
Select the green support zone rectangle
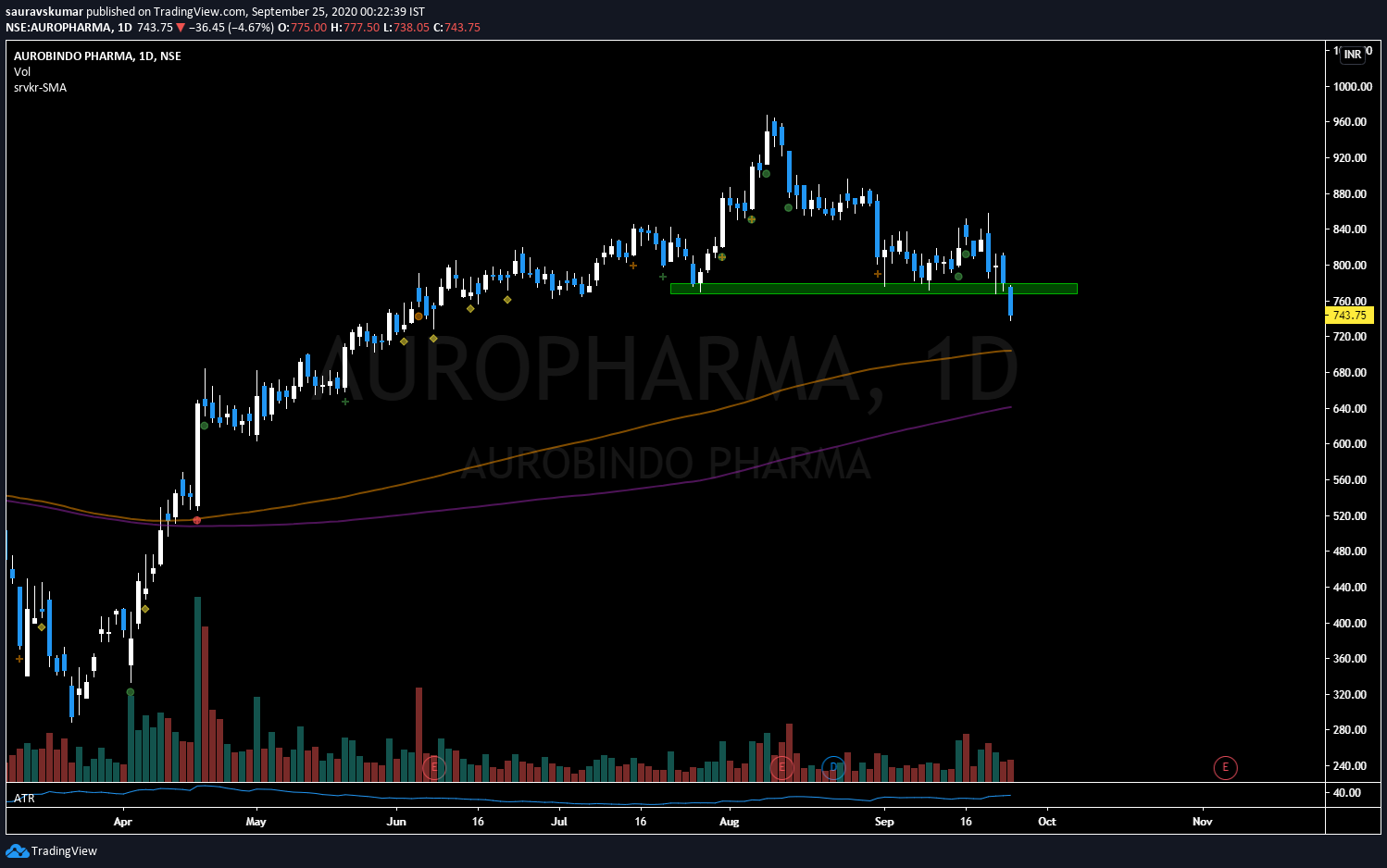click(x=873, y=289)
